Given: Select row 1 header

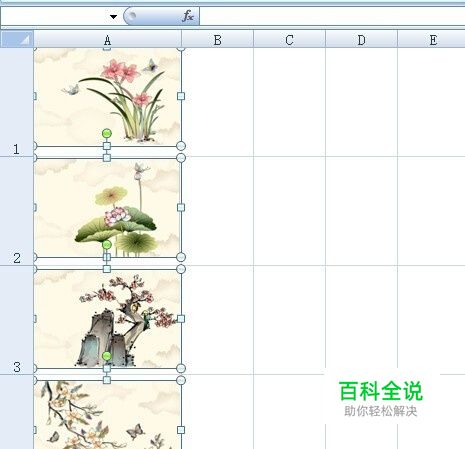Looking at the screenshot, I should point(17,102).
